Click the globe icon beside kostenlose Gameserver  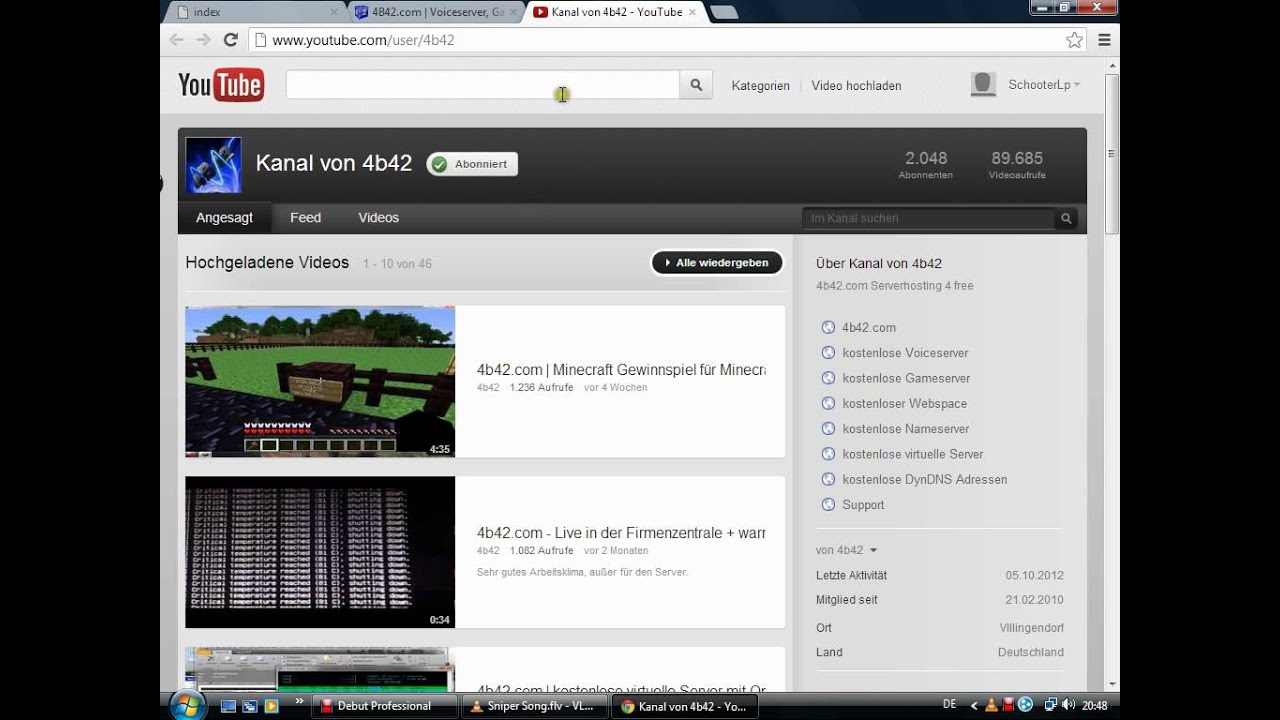[827, 378]
